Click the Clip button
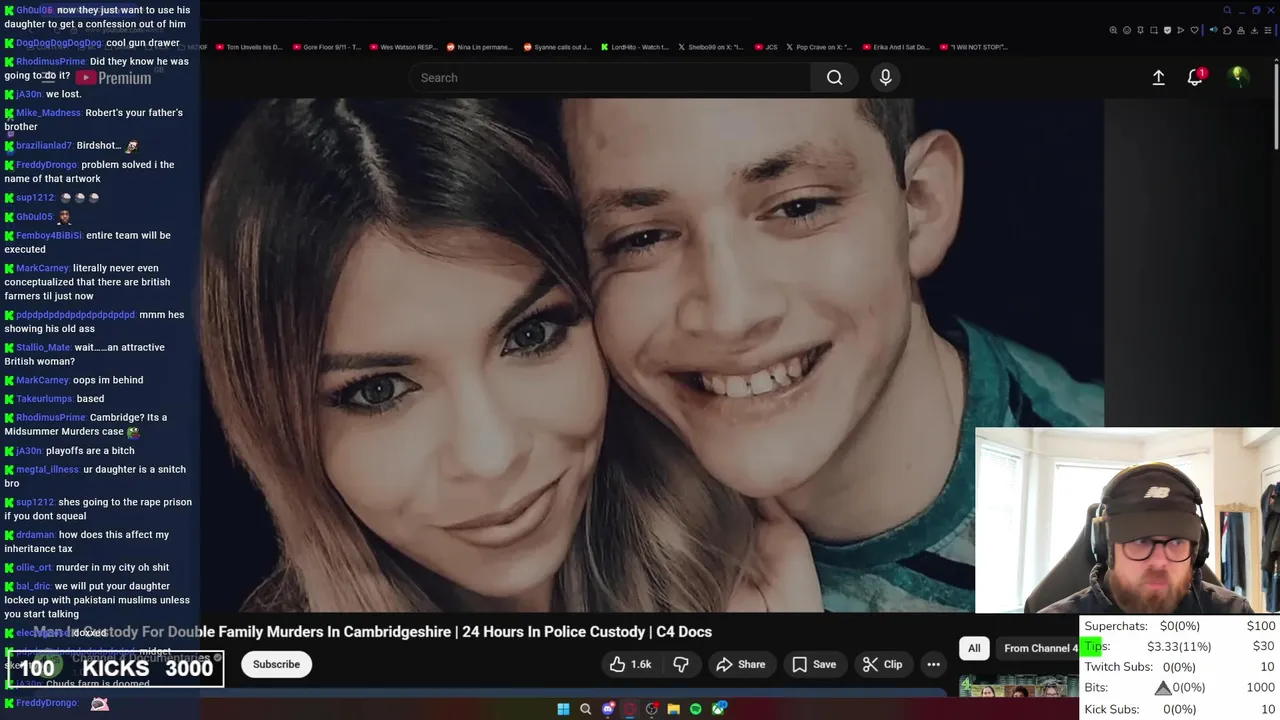 (x=882, y=664)
